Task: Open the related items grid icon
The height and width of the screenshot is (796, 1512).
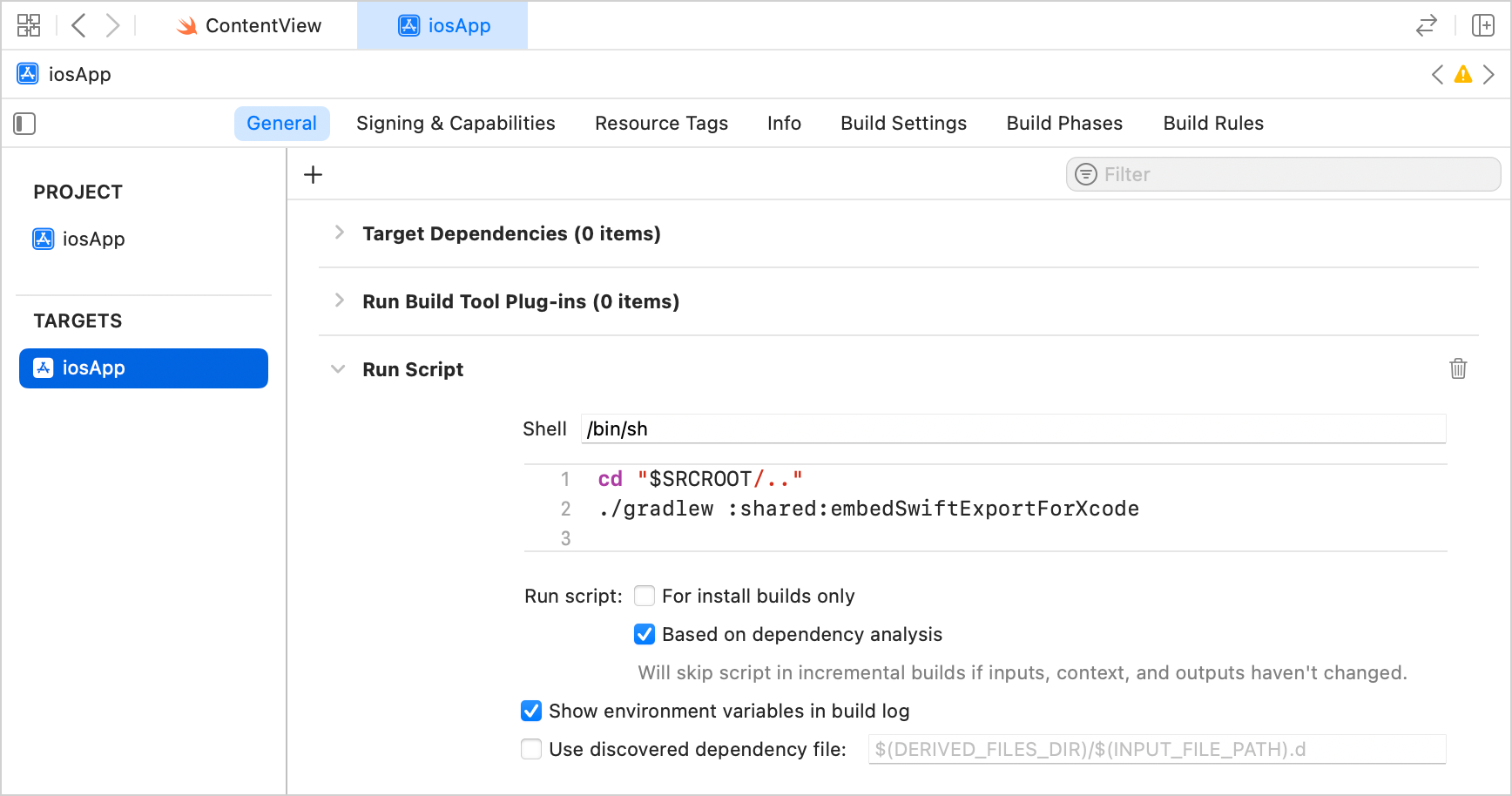Action: coord(28,25)
